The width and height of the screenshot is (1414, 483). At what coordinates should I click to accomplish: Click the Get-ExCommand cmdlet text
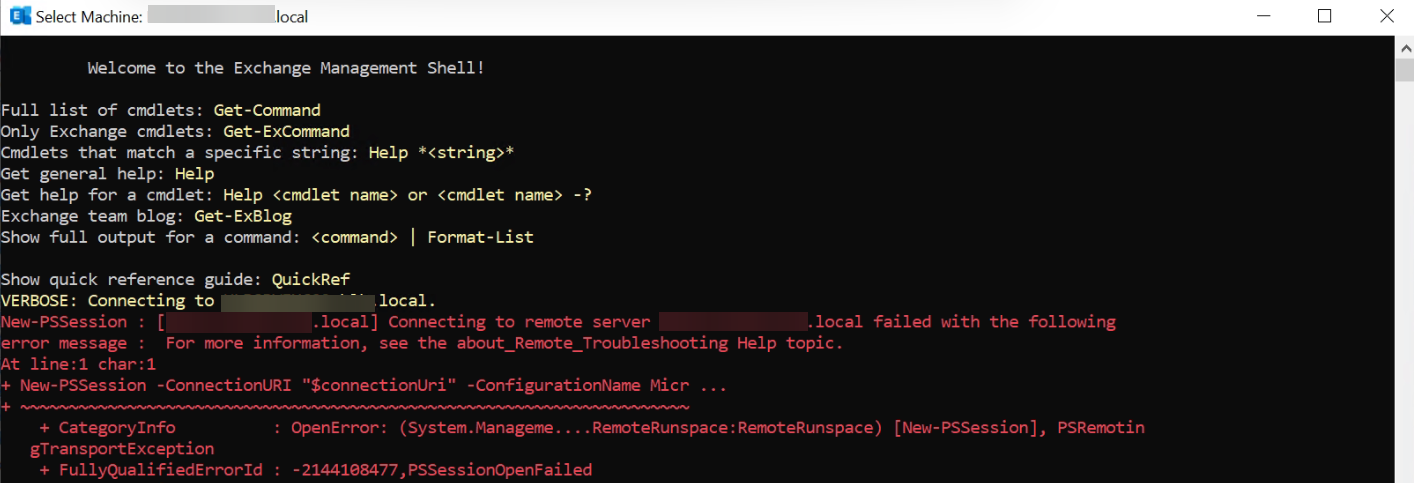coord(286,131)
